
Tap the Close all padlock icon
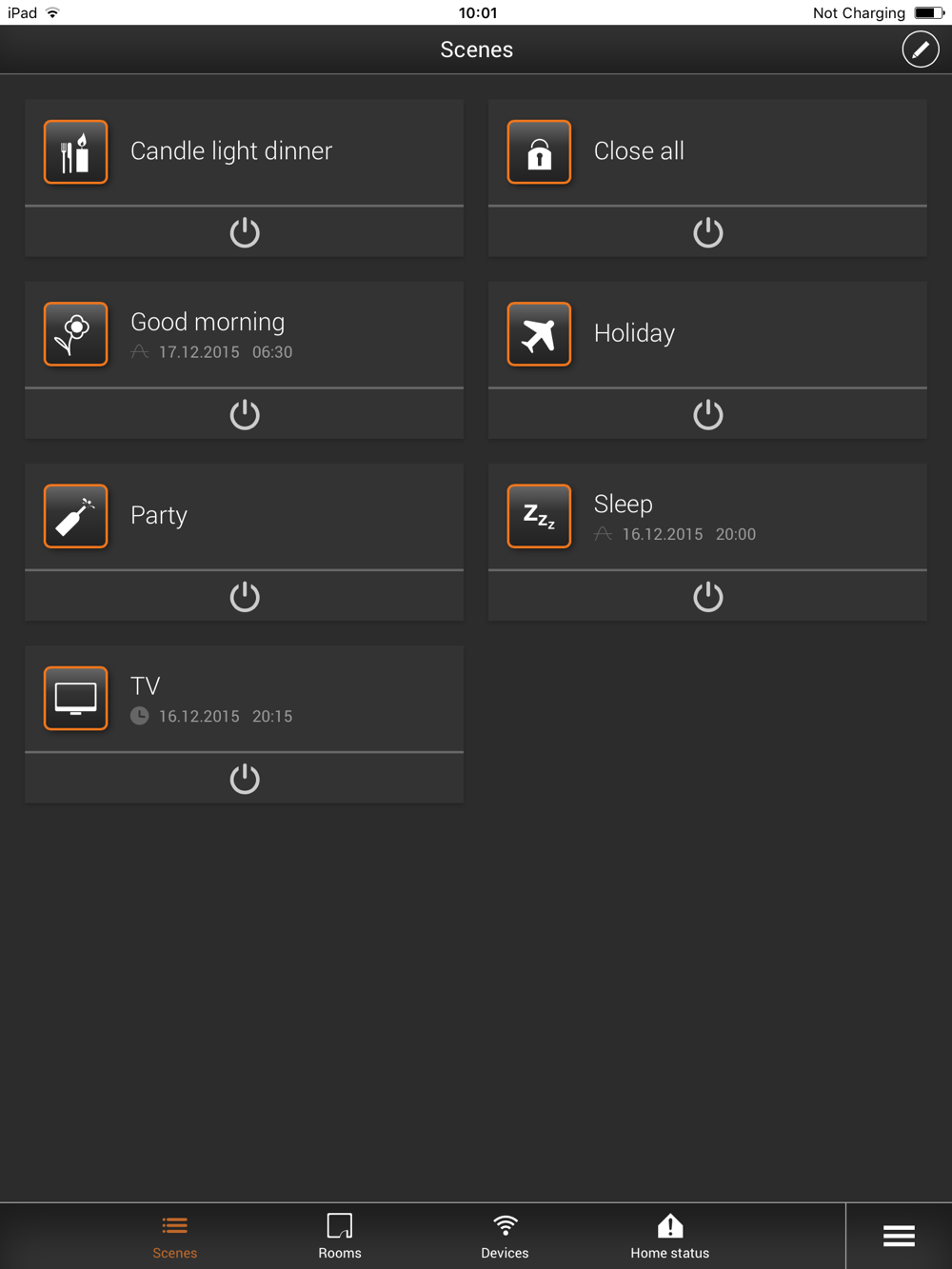click(539, 151)
